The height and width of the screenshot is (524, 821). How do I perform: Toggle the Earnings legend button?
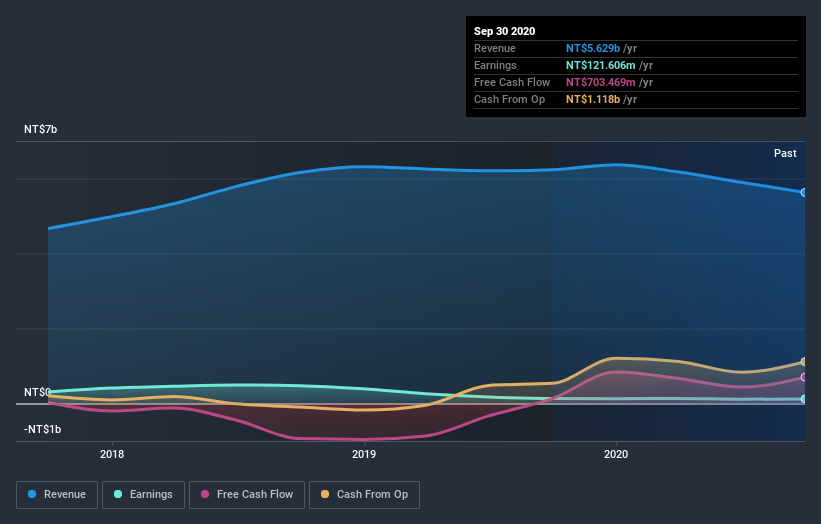(x=143, y=495)
